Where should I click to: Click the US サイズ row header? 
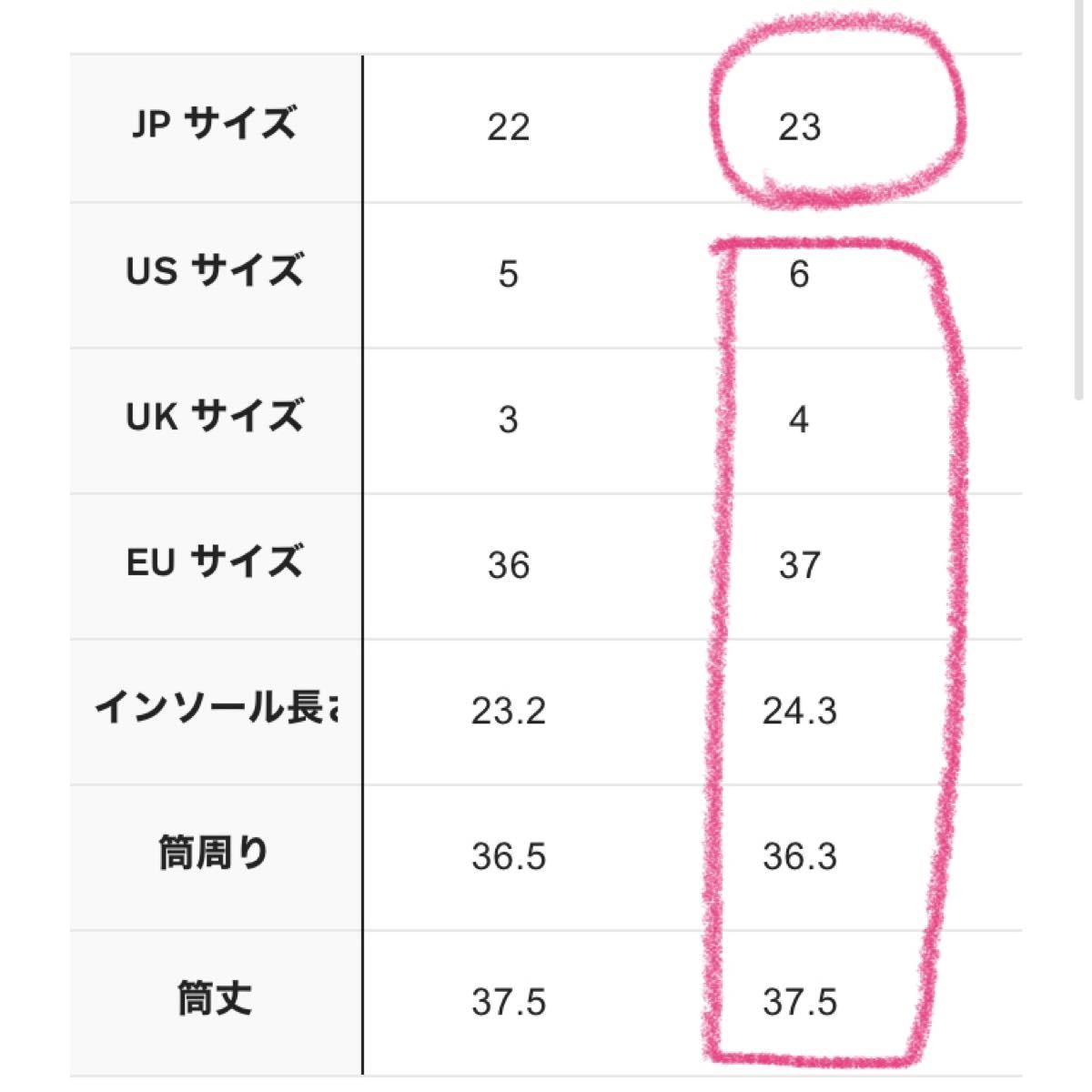216,273
